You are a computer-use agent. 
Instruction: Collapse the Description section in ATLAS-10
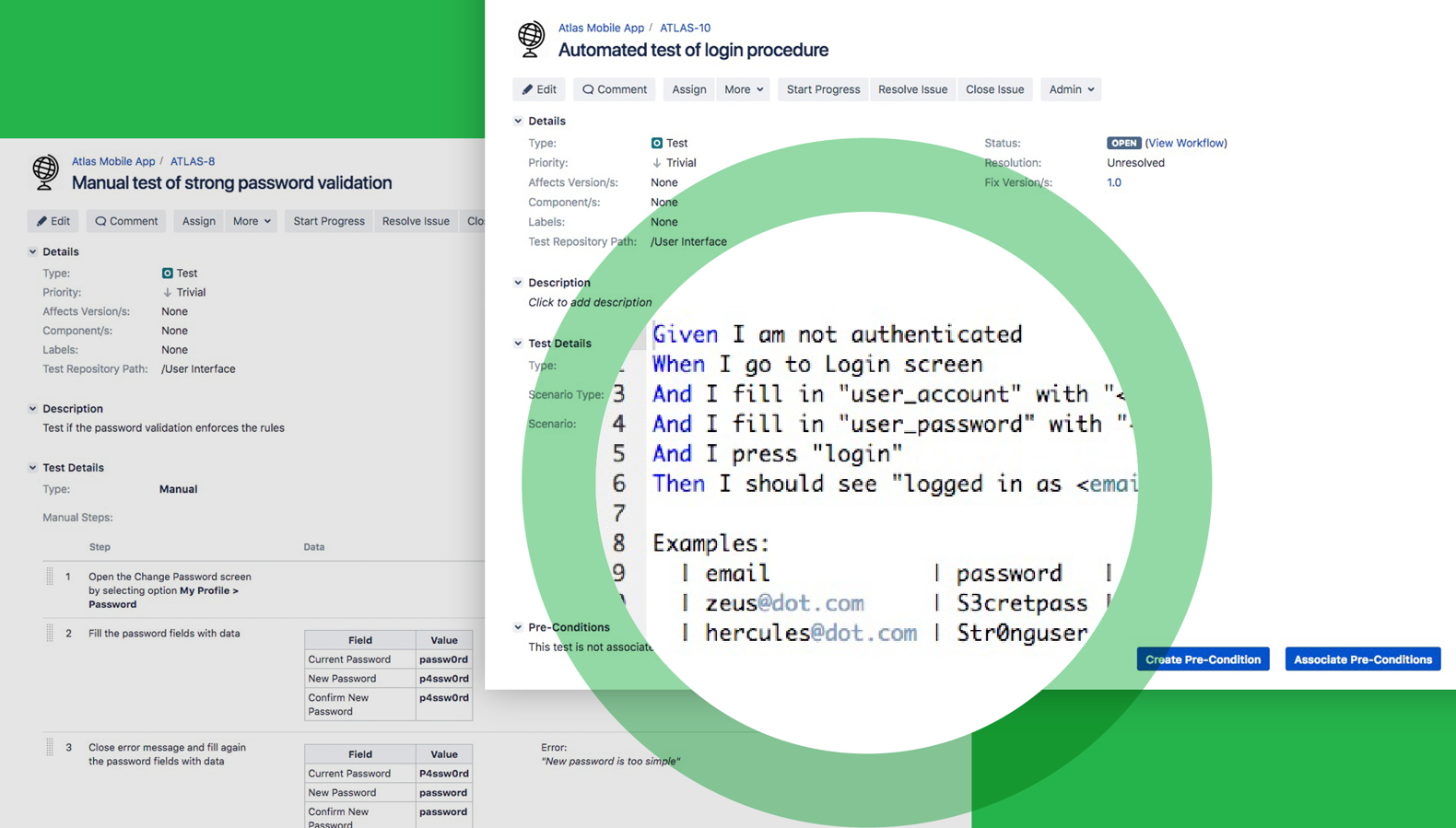tap(518, 283)
